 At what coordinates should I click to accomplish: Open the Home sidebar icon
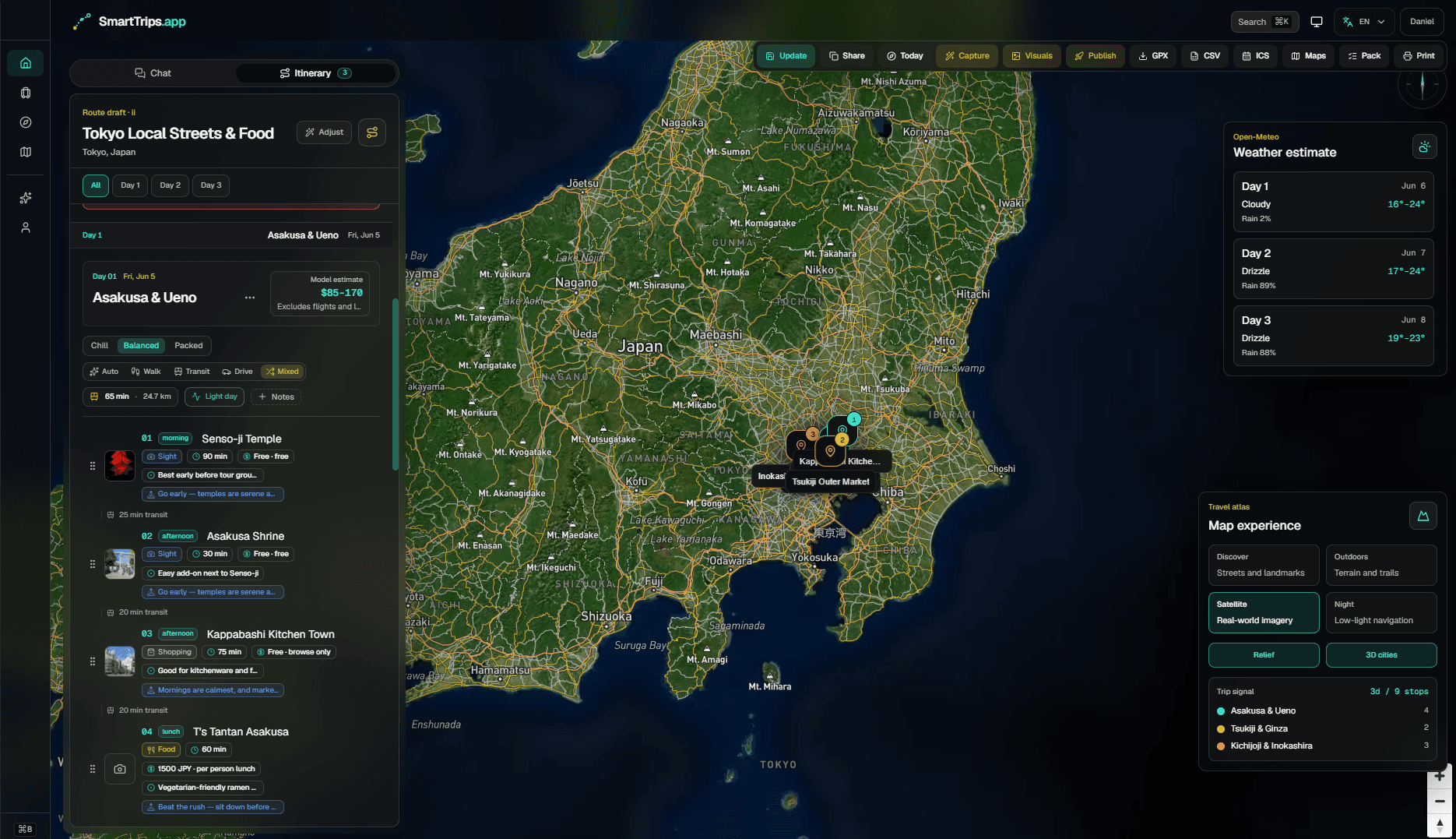[x=25, y=63]
